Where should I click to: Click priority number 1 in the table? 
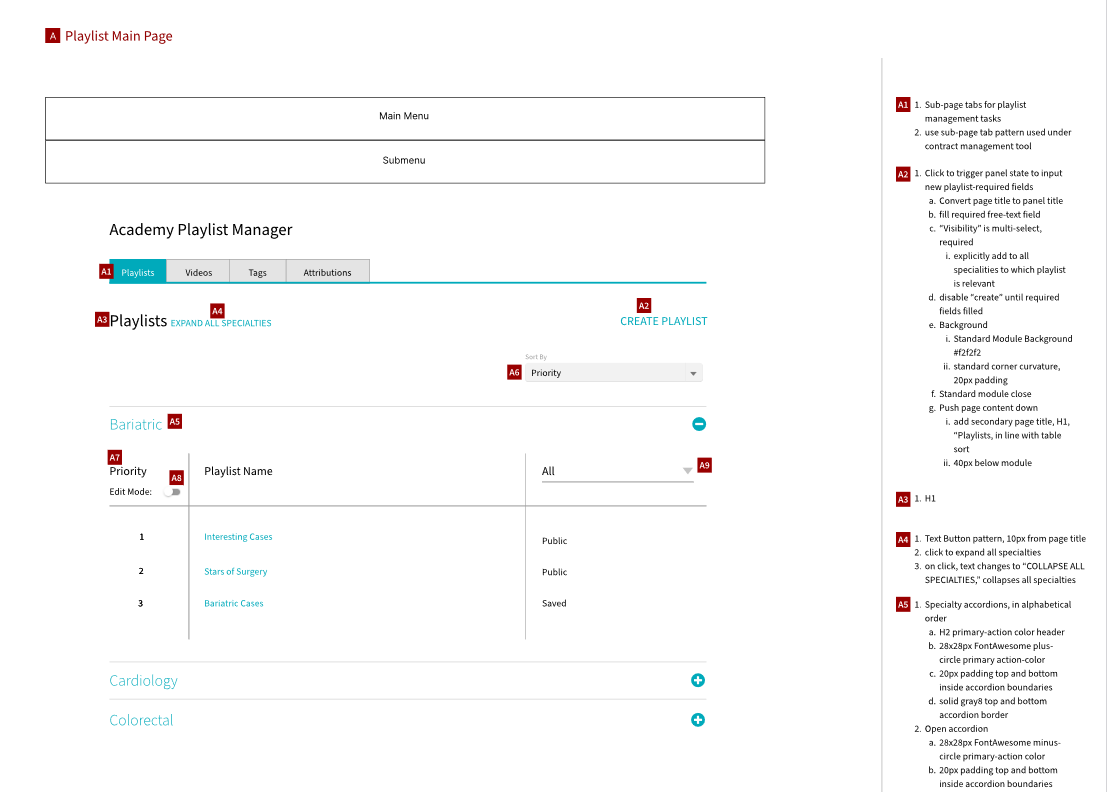[x=141, y=537]
